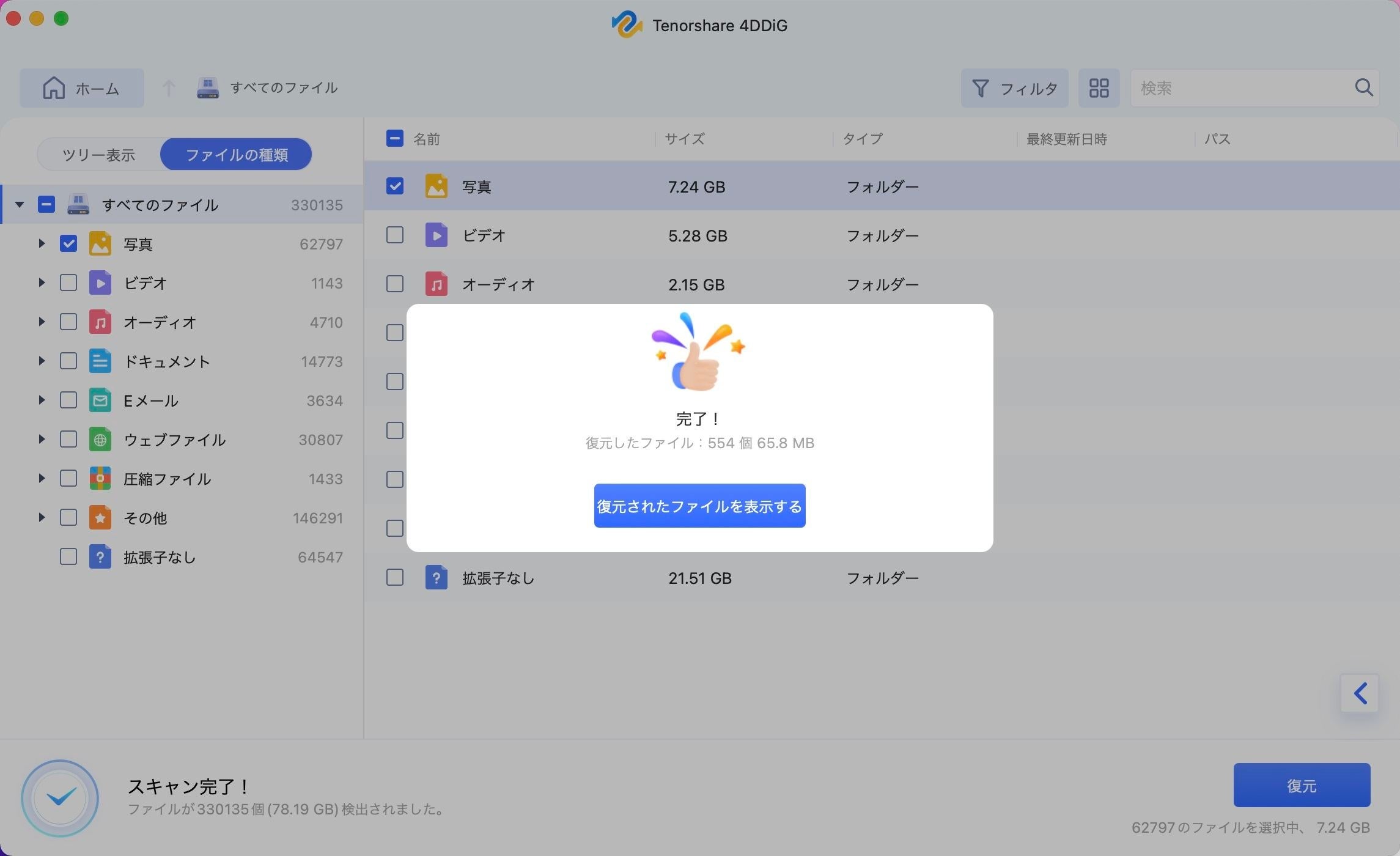Click the blue left chevron panel arrow
The image size is (1400, 856).
click(x=1360, y=693)
